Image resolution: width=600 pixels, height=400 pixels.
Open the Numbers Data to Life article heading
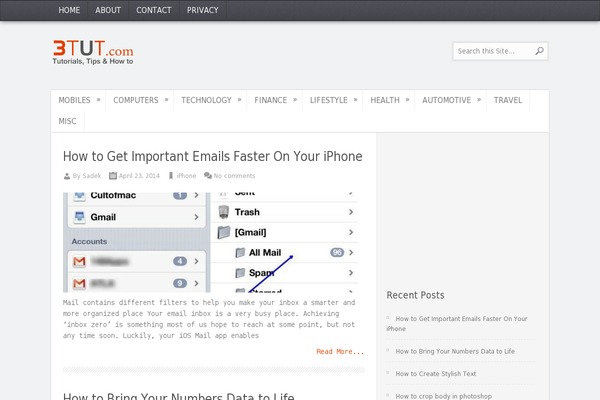coord(179,396)
